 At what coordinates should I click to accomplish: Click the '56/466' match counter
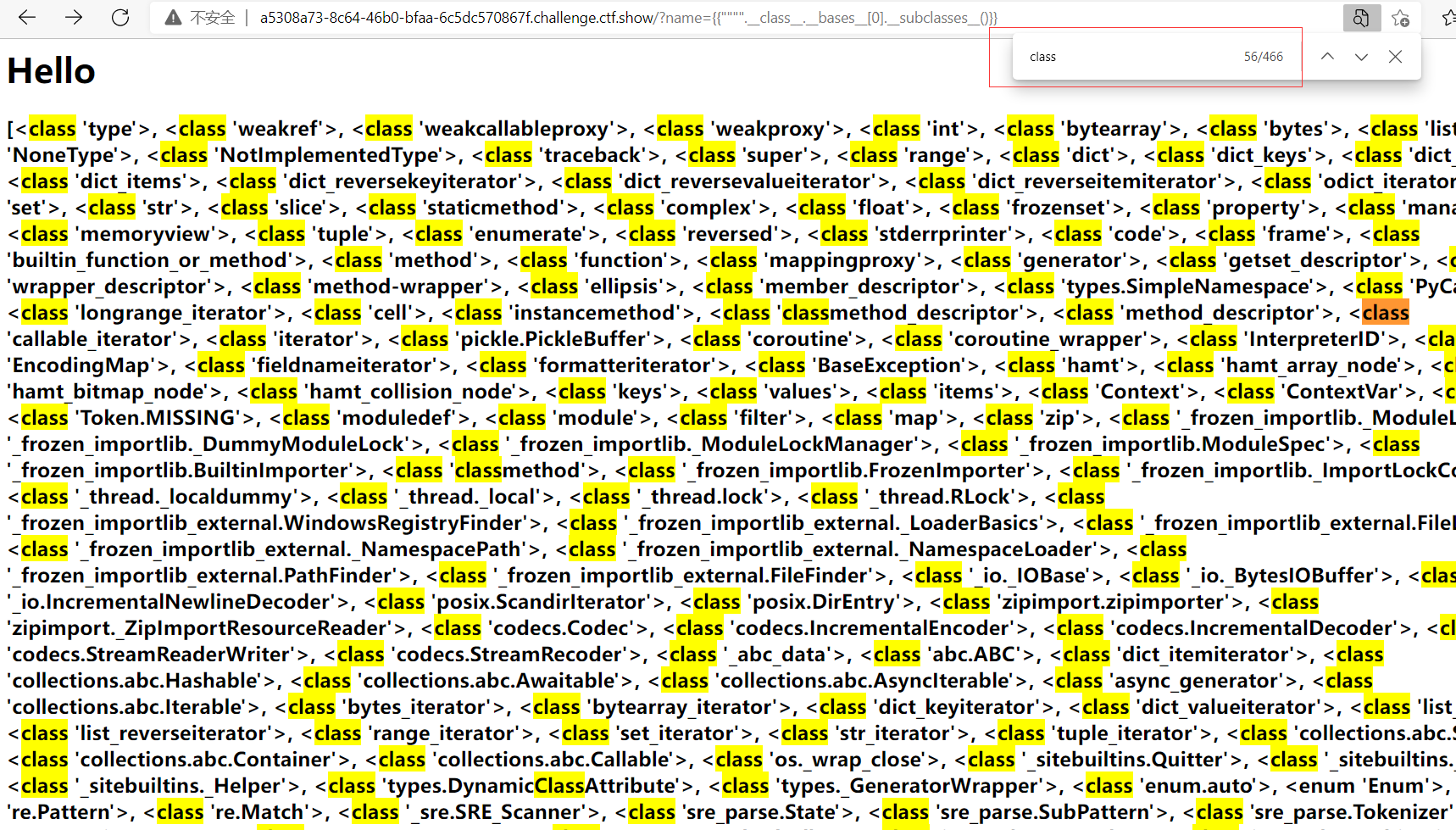coord(1263,57)
